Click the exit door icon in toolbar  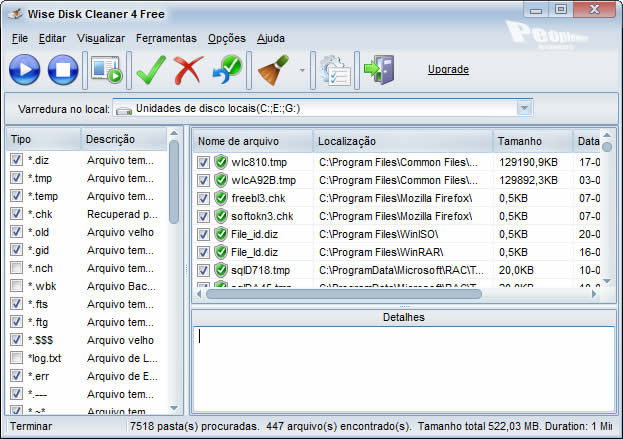coord(379,70)
